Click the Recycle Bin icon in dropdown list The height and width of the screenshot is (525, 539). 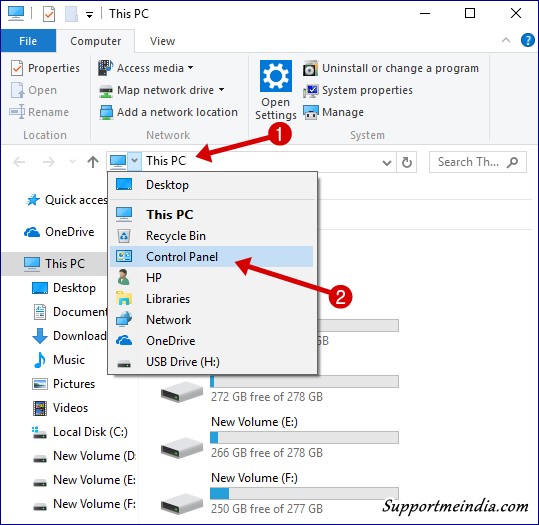click(124, 236)
